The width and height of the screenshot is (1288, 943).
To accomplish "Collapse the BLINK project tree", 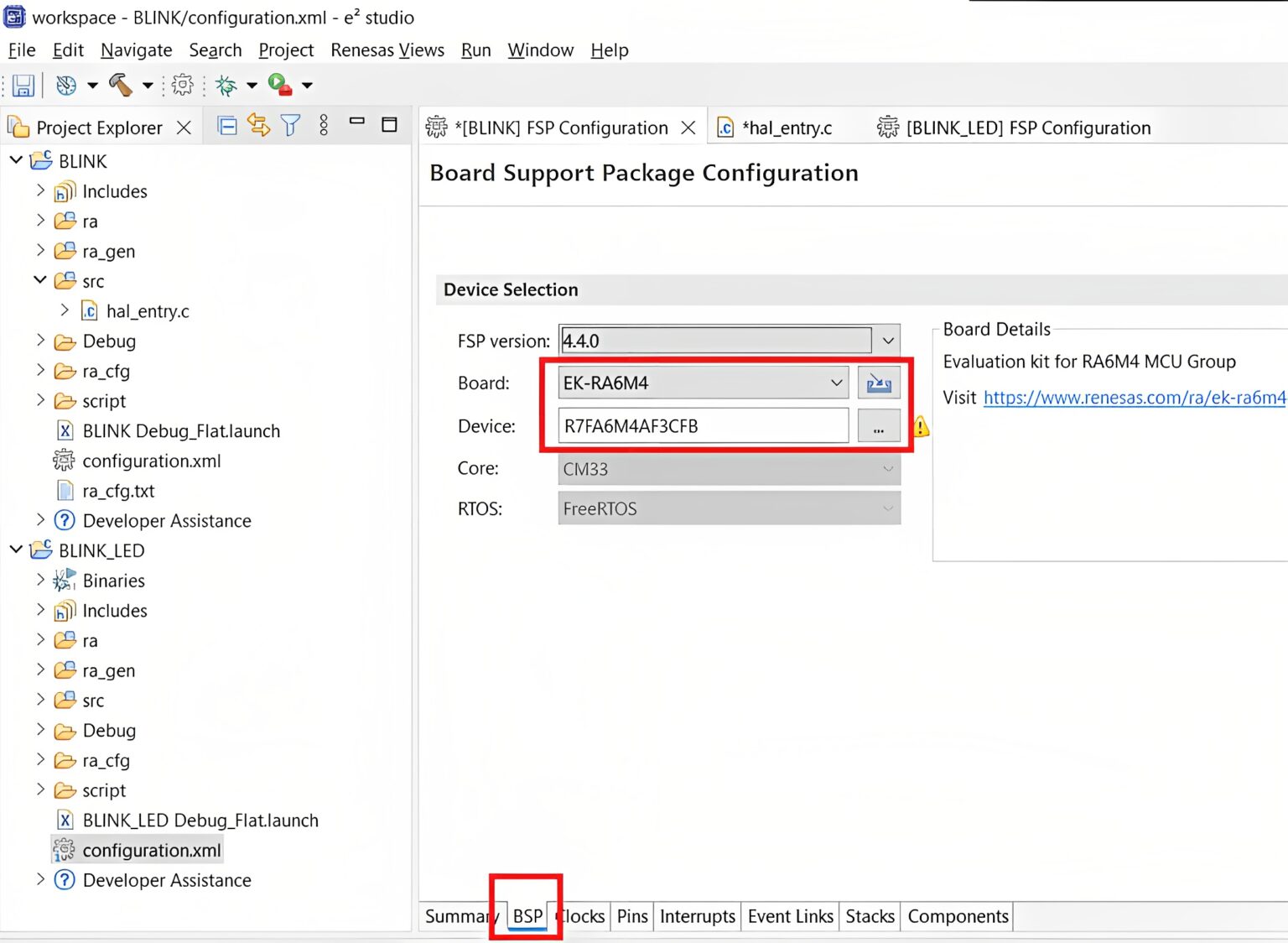I will (17, 160).
